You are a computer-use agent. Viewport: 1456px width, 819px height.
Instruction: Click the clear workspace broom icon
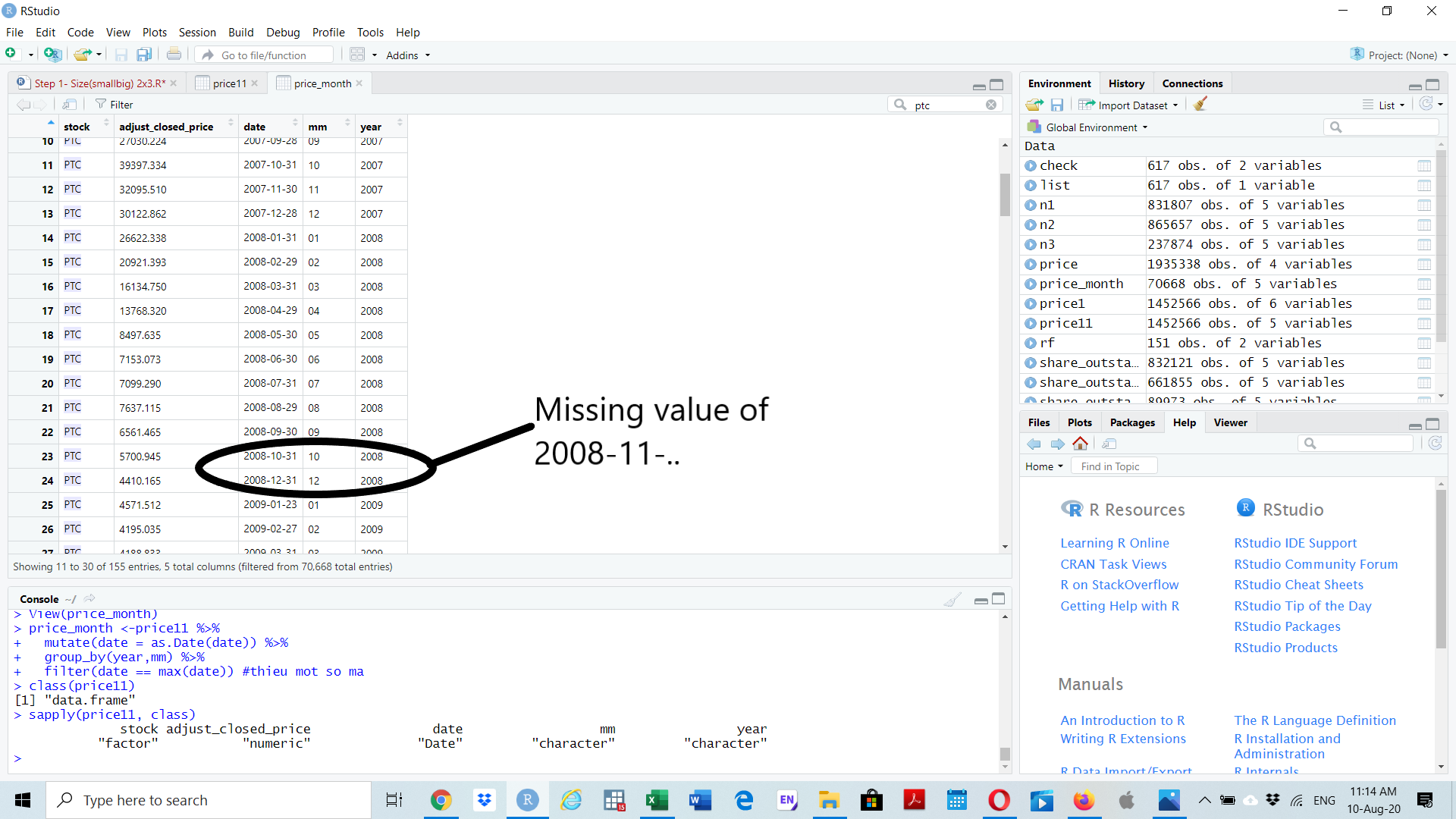(x=1200, y=105)
